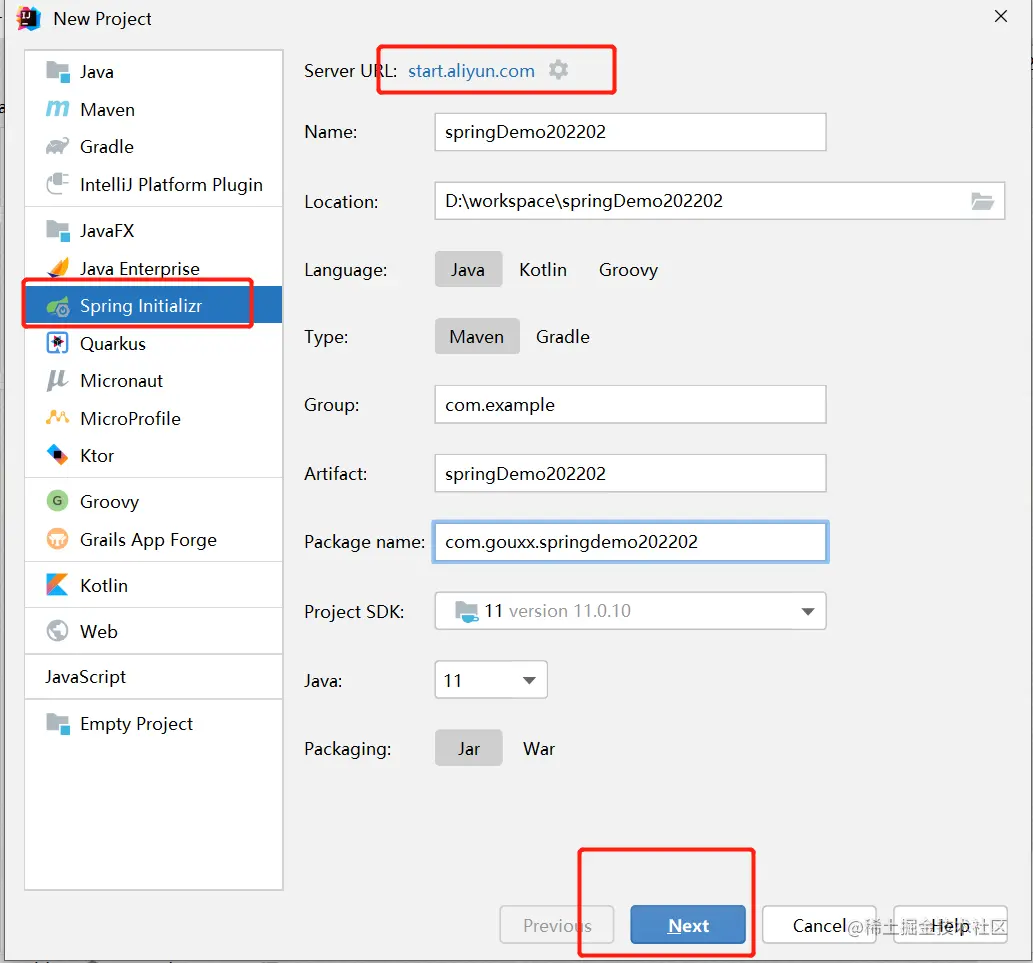
Task: Click the Name input field
Action: click(x=630, y=132)
